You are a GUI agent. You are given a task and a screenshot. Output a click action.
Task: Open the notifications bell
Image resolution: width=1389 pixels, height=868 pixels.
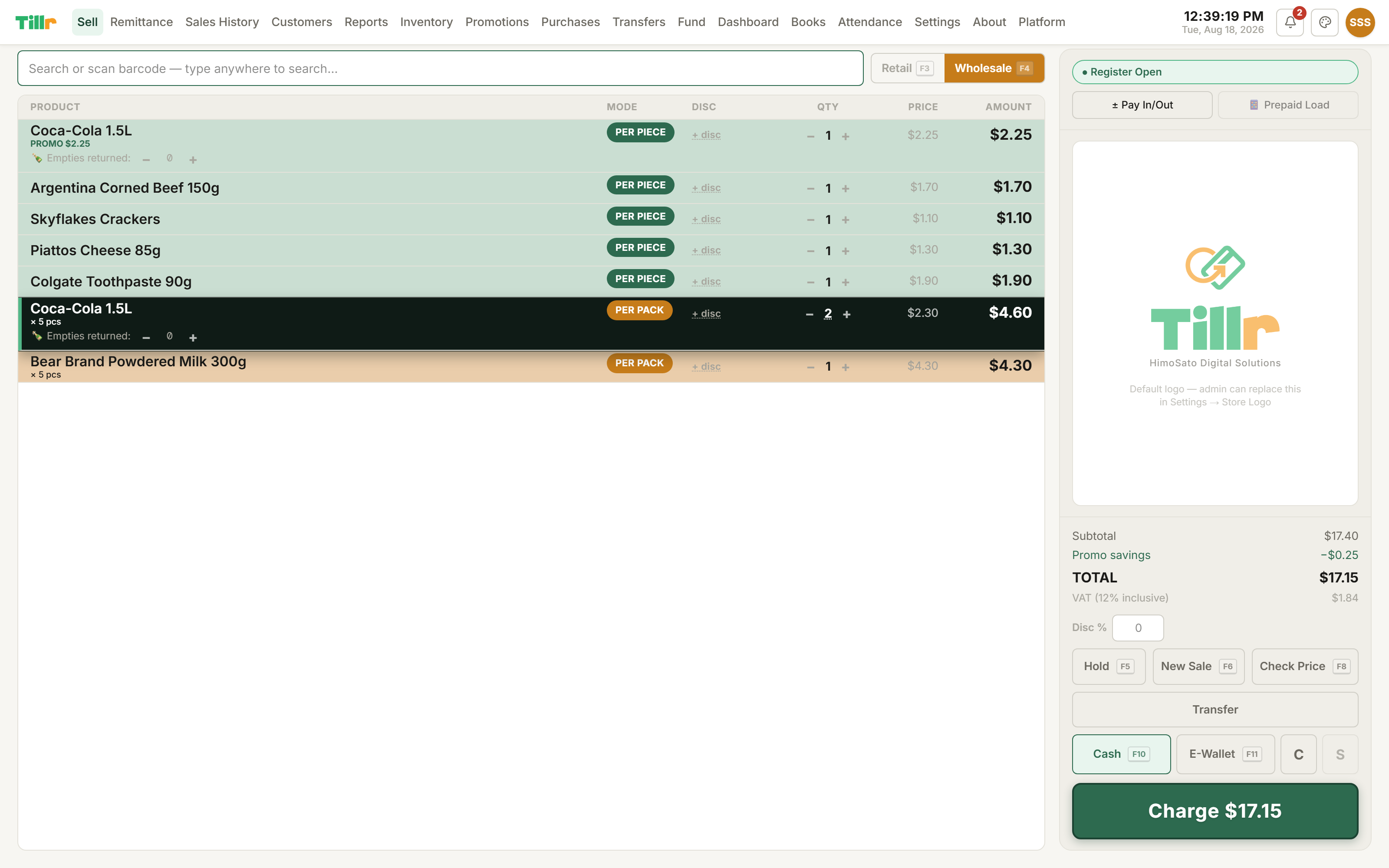click(1290, 23)
